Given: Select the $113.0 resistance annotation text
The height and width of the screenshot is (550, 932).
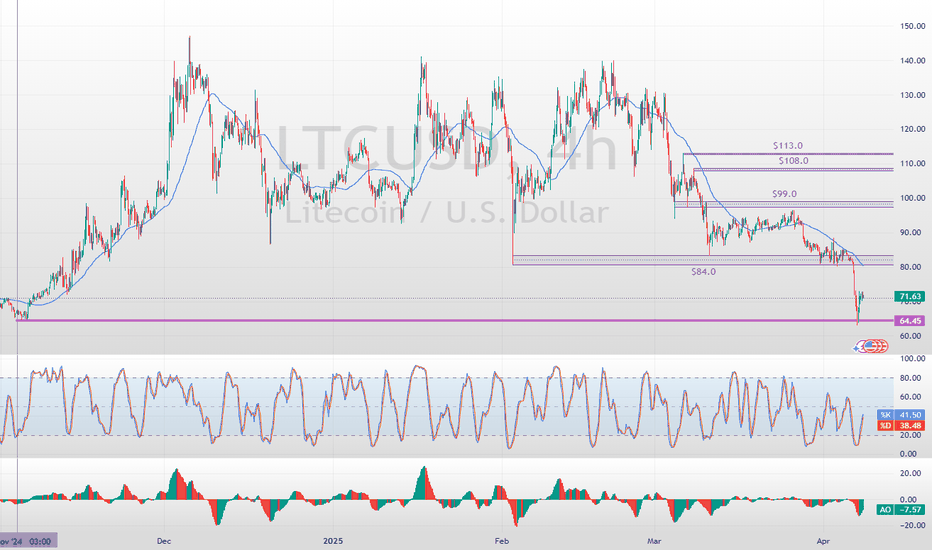Looking at the screenshot, I should [788, 146].
